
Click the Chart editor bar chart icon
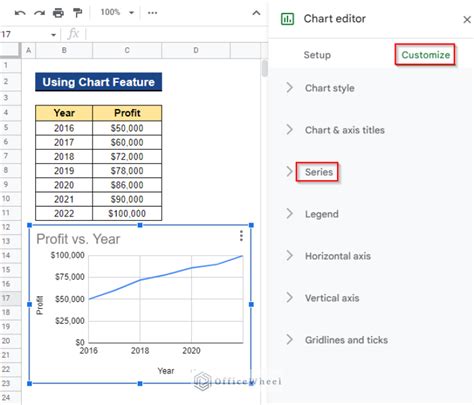287,19
